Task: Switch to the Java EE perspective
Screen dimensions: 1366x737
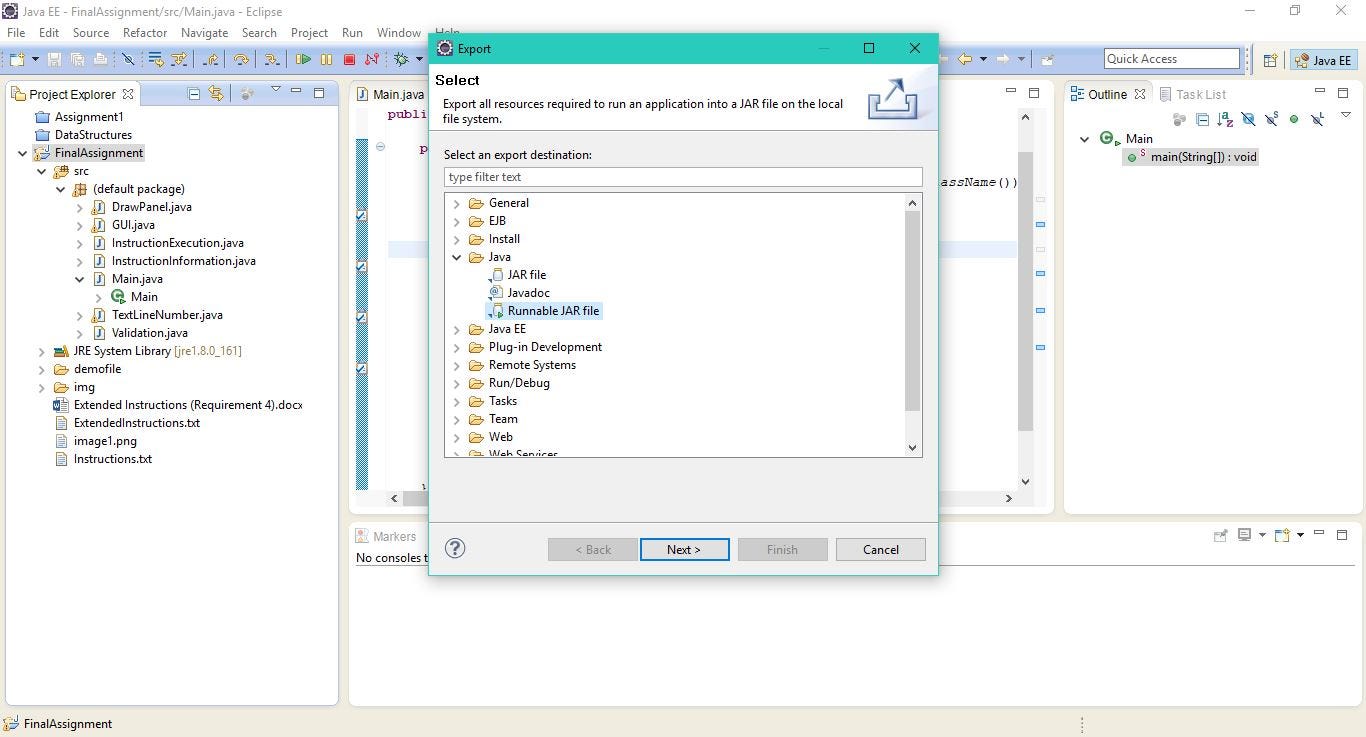Action: 1323,60
